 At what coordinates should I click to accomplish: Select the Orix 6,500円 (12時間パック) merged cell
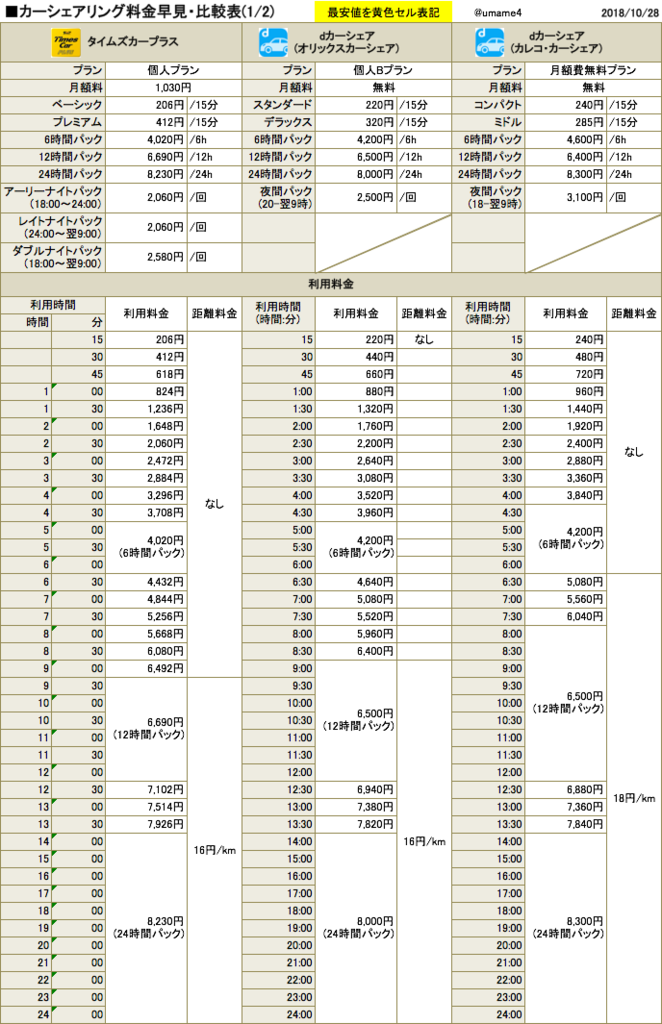click(356, 720)
